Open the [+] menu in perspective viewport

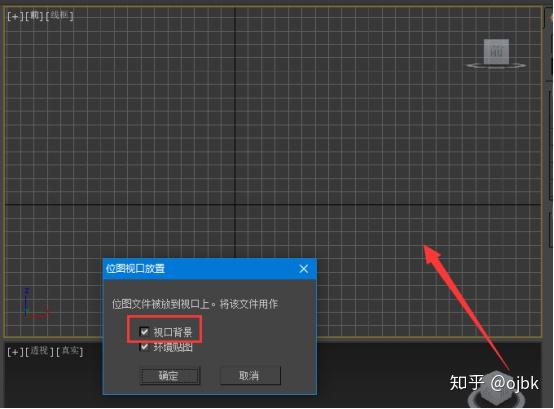[x=15, y=352]
